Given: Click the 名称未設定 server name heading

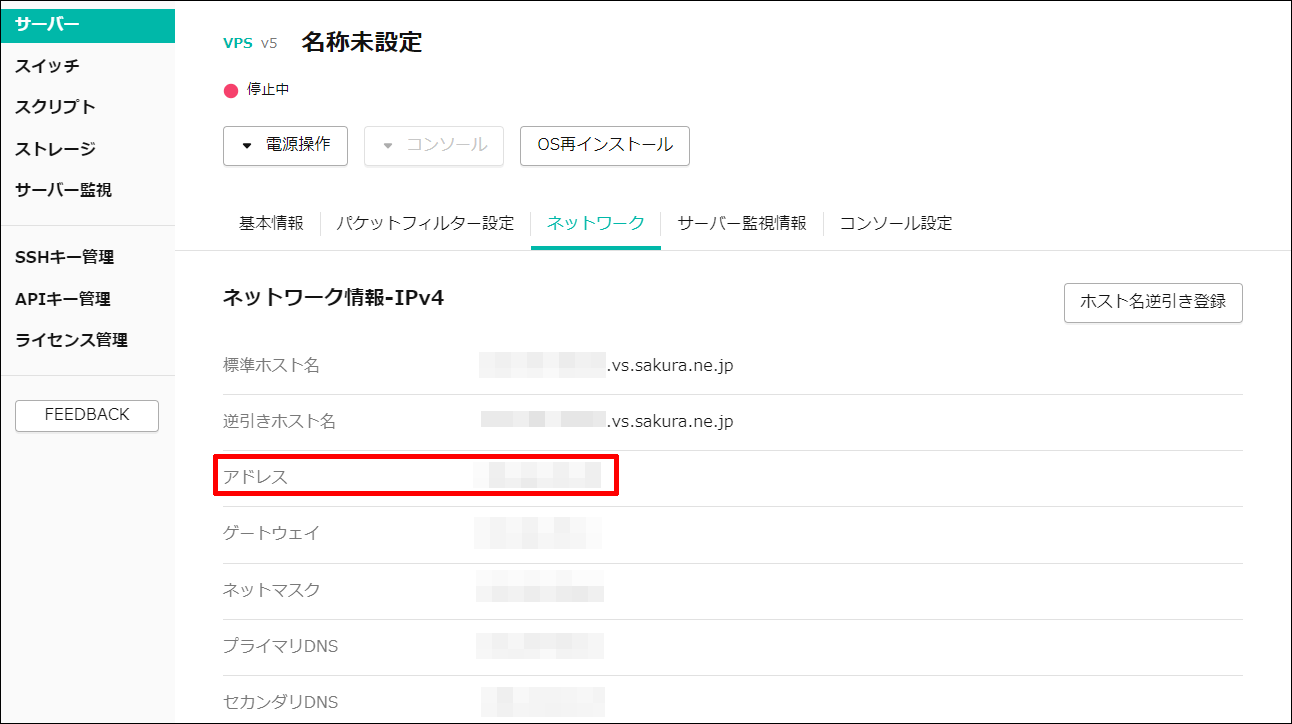Looking at the screenshot, I should tap(361, 42).
